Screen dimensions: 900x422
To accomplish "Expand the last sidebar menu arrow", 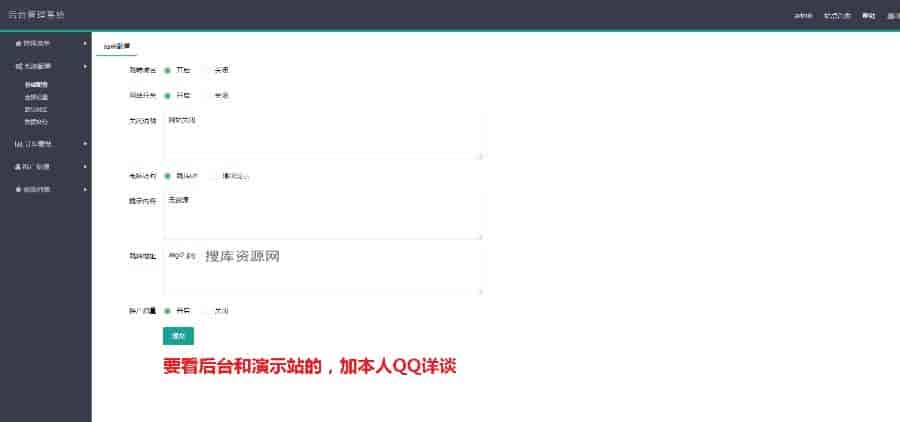I will (85, 189).
